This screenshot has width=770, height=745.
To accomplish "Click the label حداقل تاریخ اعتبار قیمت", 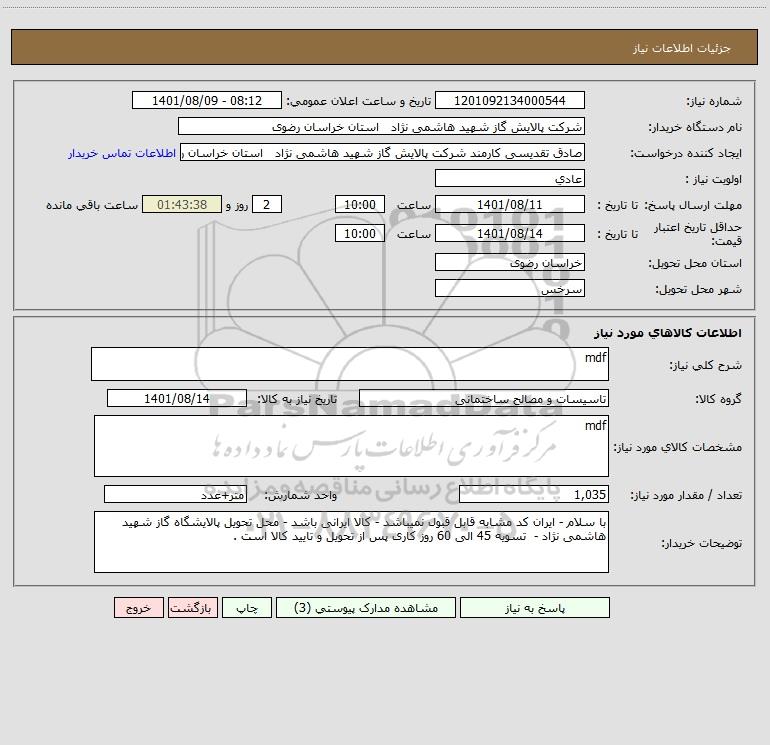I will pos(698,234).
